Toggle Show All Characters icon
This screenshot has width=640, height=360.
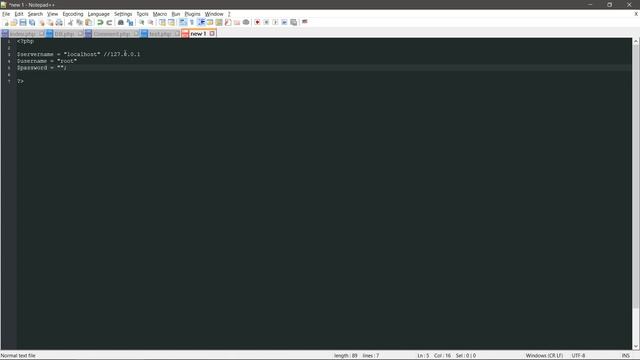click(192, 22)
